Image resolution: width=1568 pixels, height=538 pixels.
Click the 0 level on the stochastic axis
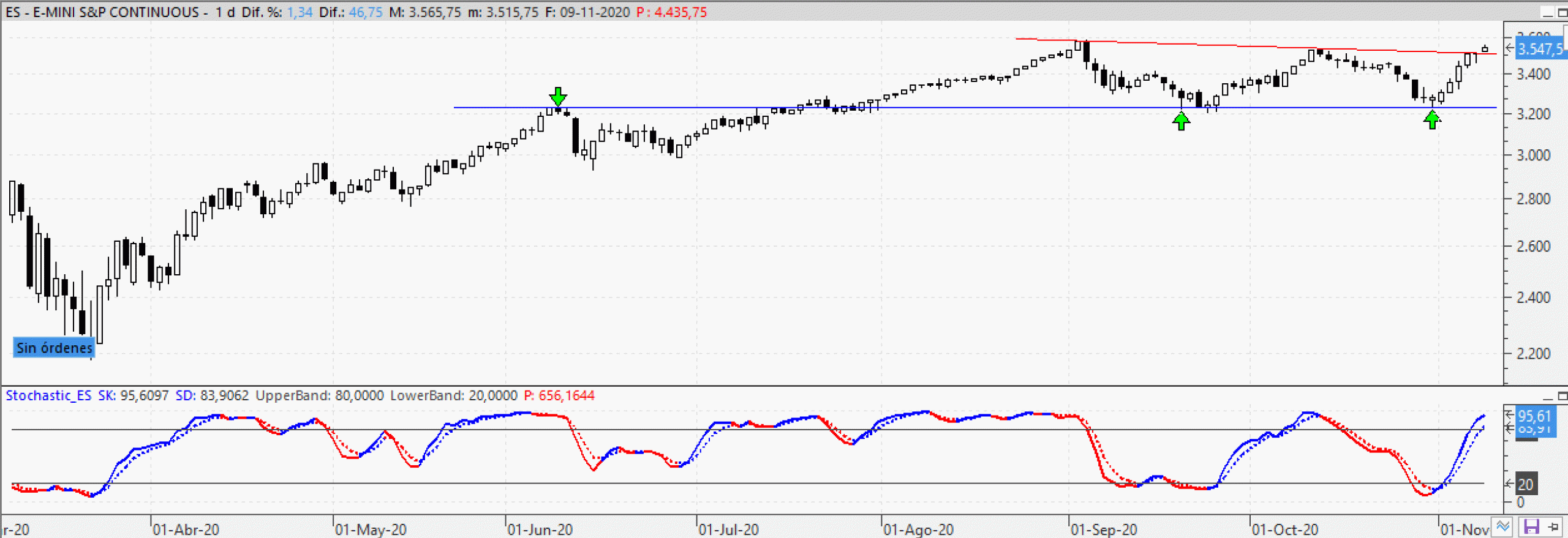click(x=1520, y=503)
